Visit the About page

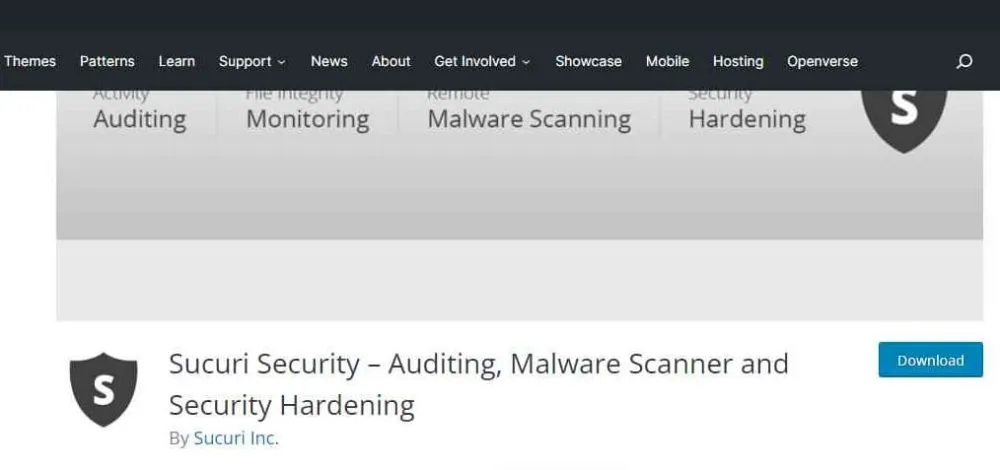(x=391, y=61)
